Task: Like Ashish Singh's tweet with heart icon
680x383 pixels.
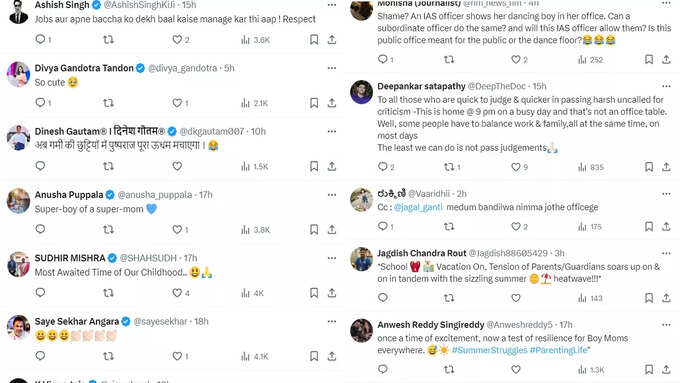Action: tap(177, 40)
